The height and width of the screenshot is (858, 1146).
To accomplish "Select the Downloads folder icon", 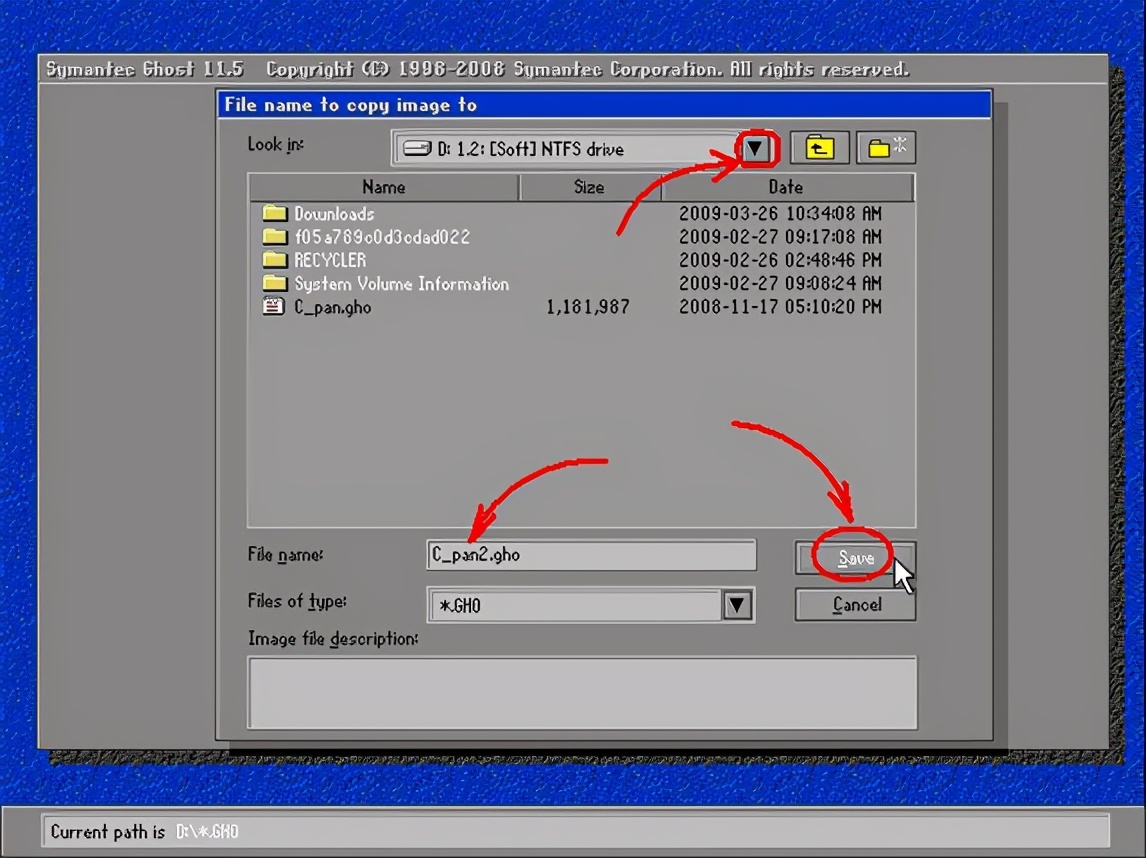I will click(274, 213).
